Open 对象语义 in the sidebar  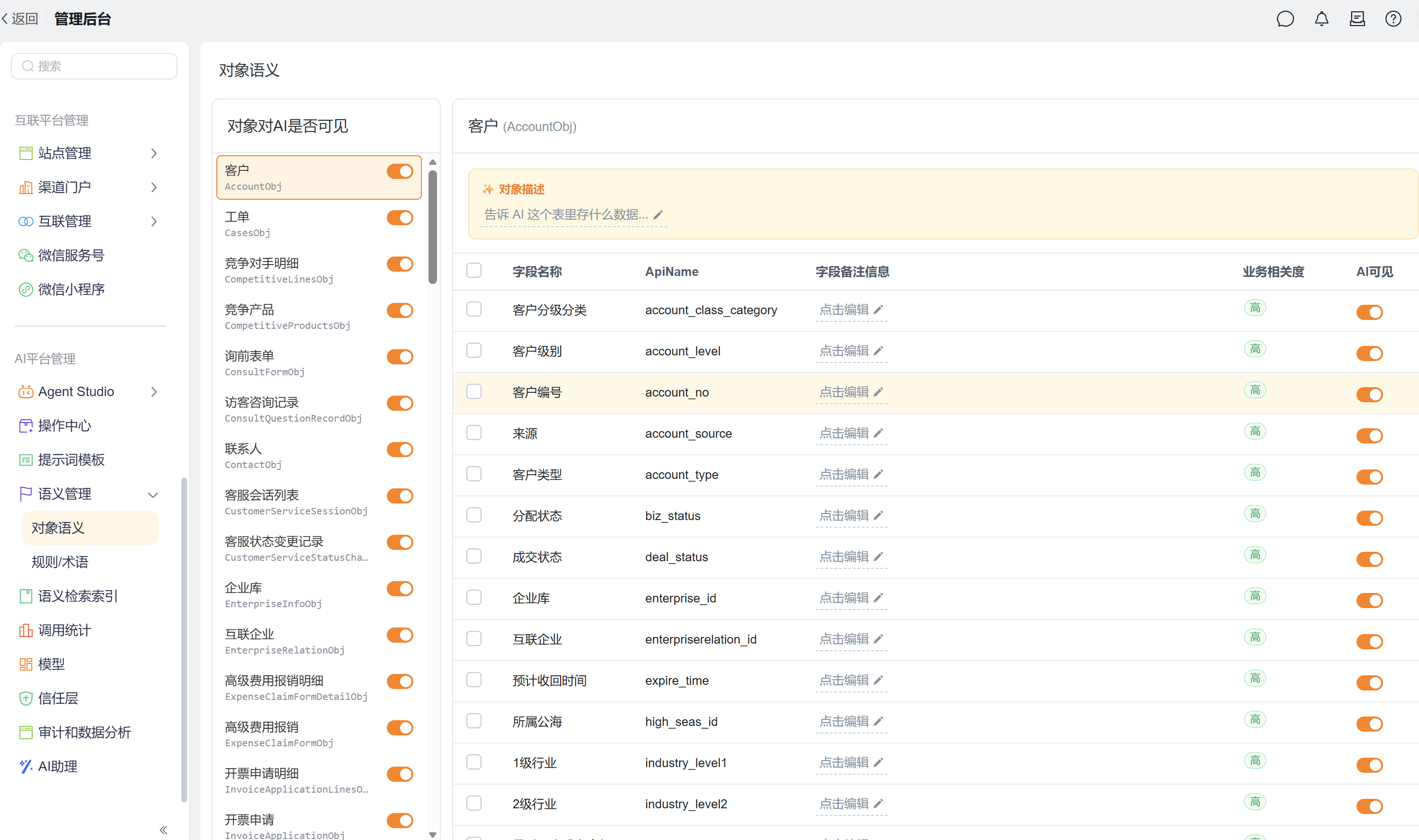coord(90,528)
